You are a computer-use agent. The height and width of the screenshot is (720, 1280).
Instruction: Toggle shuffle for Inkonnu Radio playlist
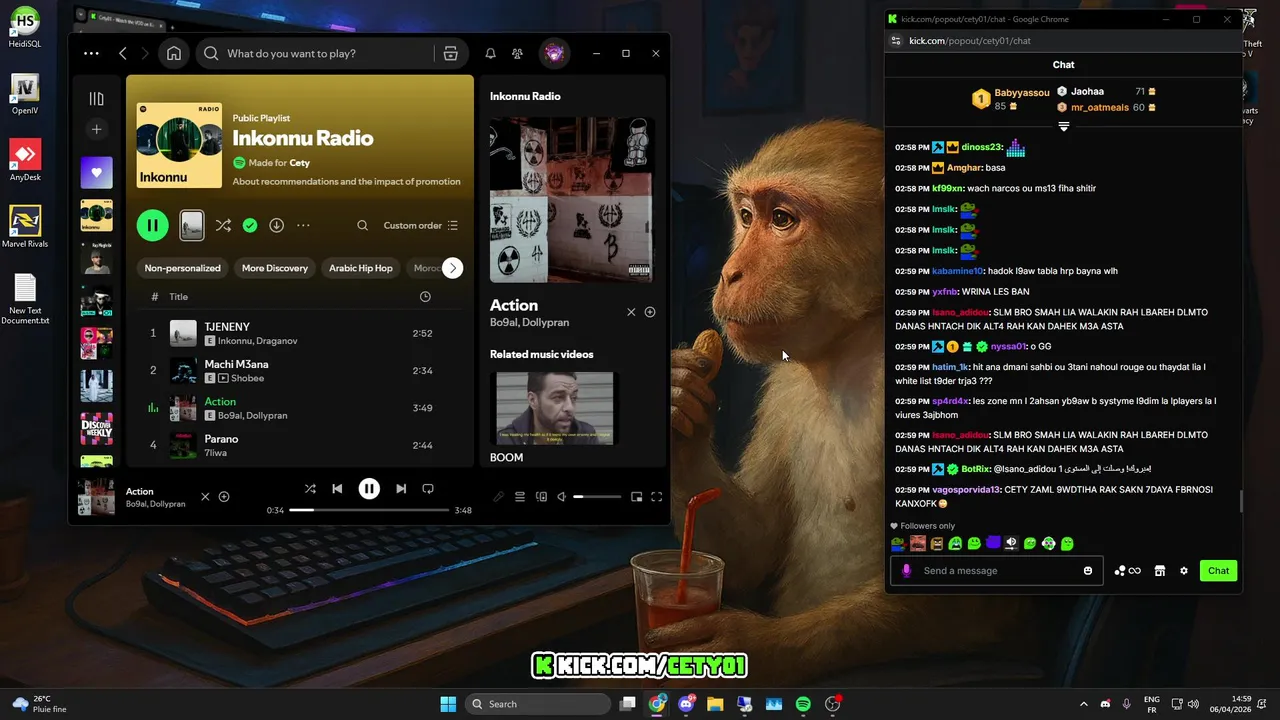point(223,225)
